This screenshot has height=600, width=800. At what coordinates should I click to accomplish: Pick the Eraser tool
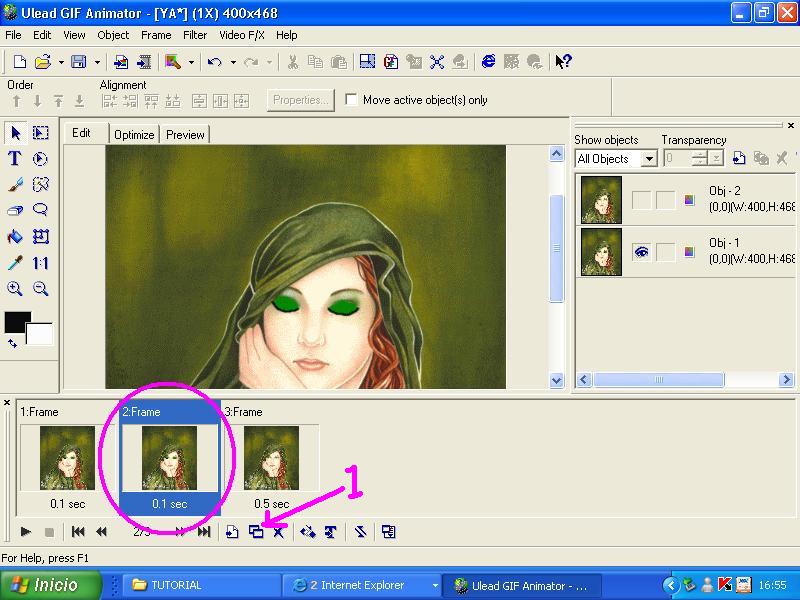click(16, 210)
